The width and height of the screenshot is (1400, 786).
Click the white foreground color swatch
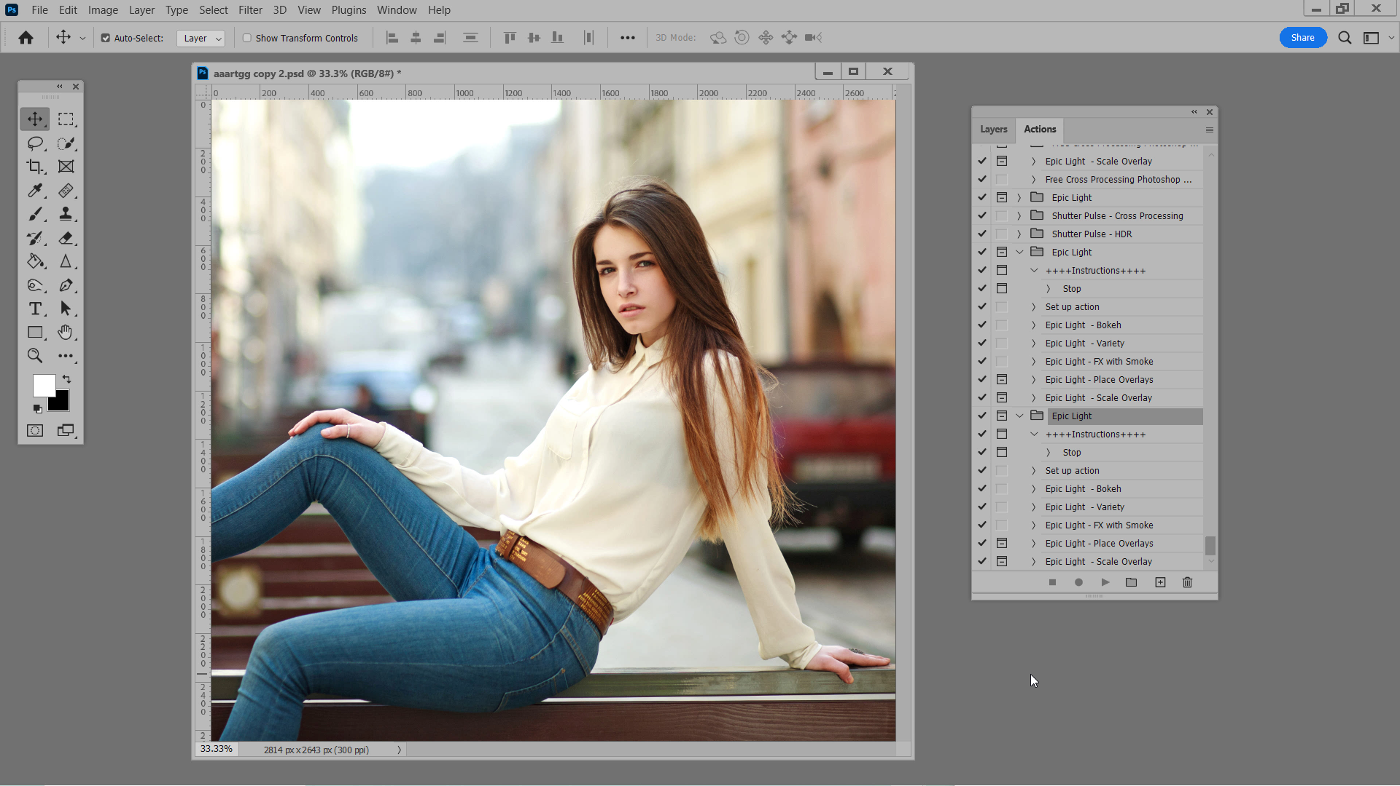43,385
